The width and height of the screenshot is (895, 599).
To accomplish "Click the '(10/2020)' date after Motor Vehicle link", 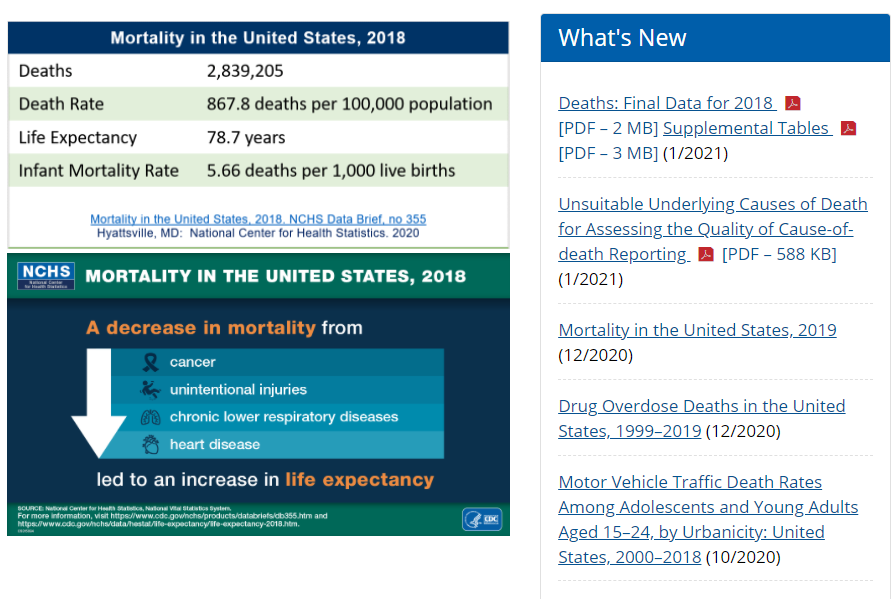I will click(x=743, y=557).
